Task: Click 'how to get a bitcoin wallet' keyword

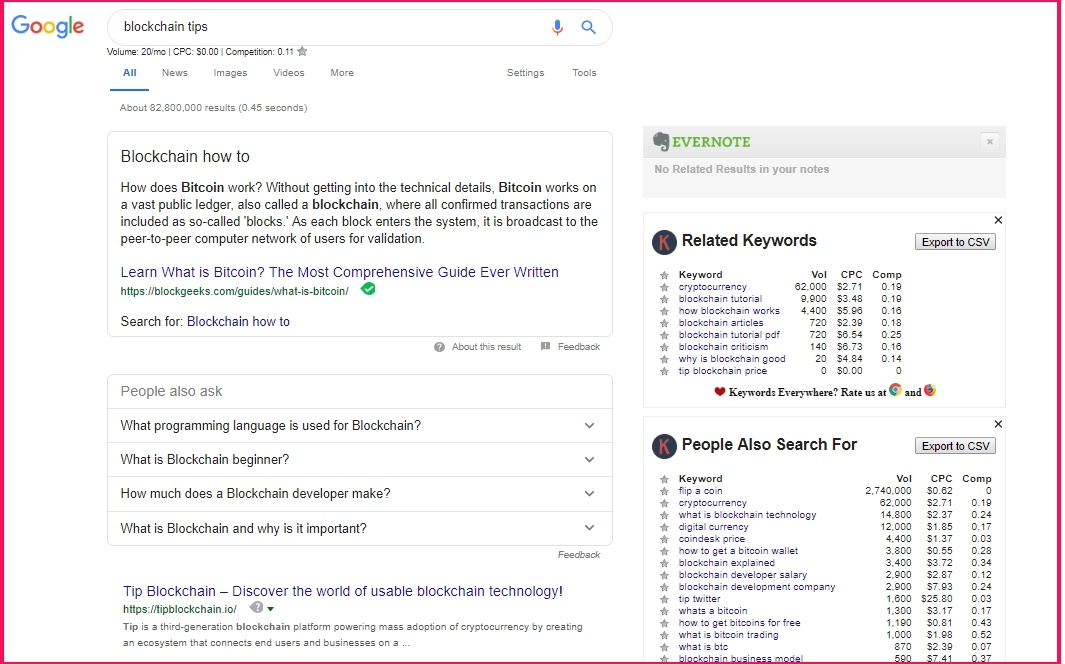Action: 738,551
